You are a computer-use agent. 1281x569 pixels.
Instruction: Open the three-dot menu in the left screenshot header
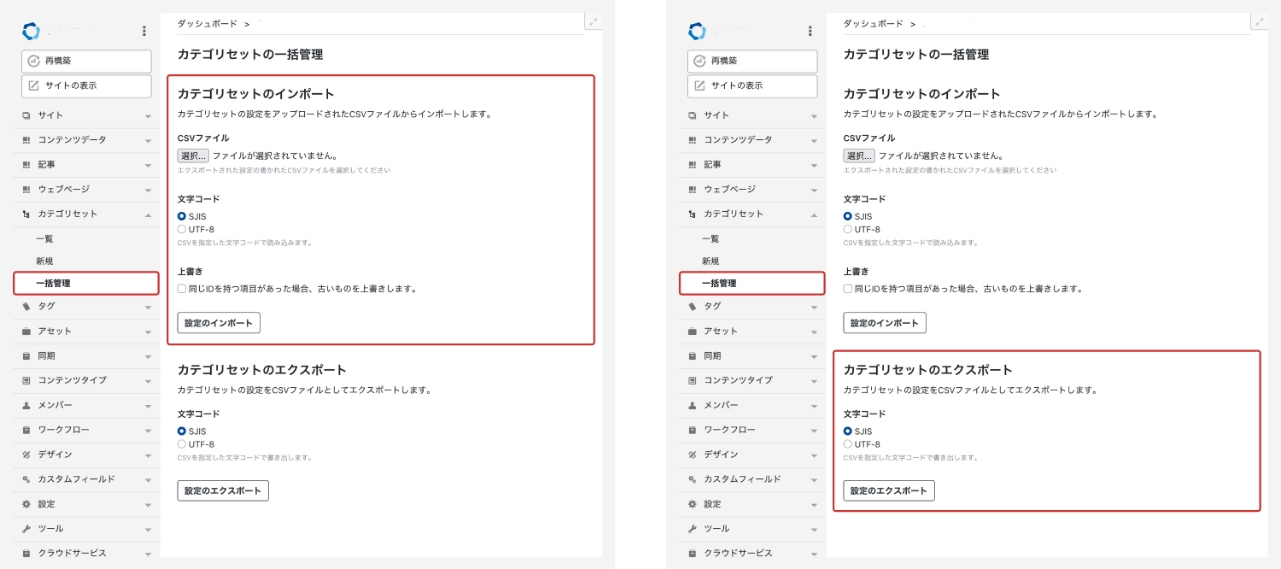pos(144,32)
